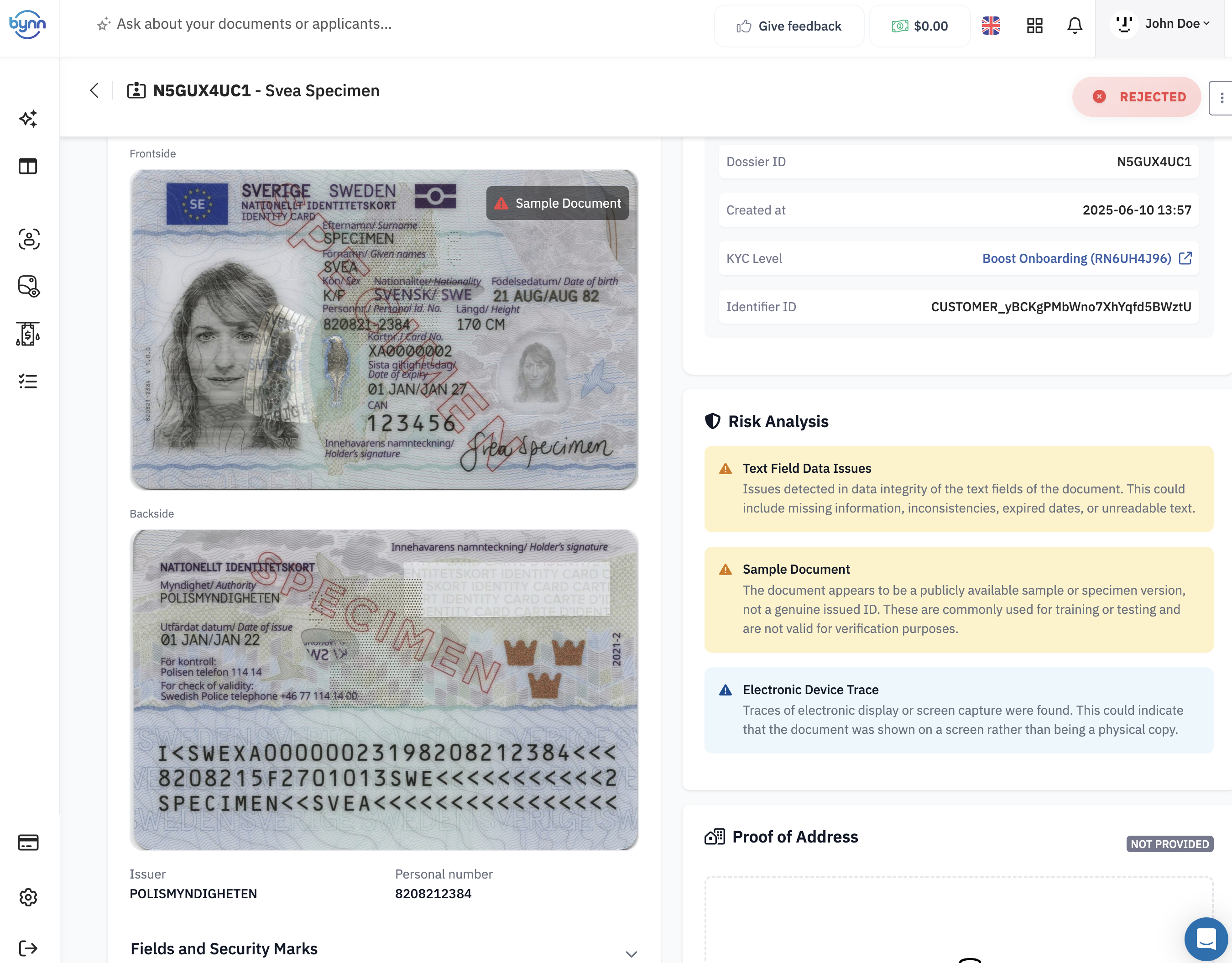Open the document monitoring sidebar icon
The height and width of the screenshot is (963, 1232).
pos(29,286)
